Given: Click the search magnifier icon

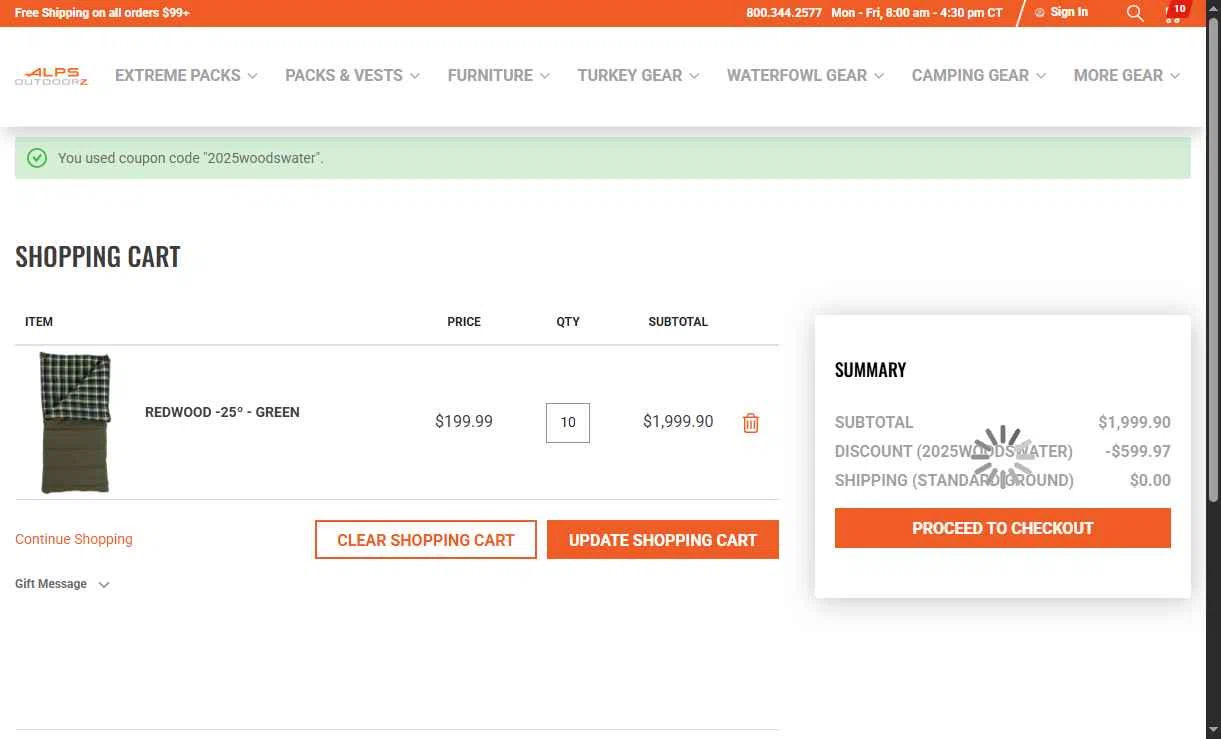Looking at the screenshot, I should pyautogui.click(x=1135, y=13).
